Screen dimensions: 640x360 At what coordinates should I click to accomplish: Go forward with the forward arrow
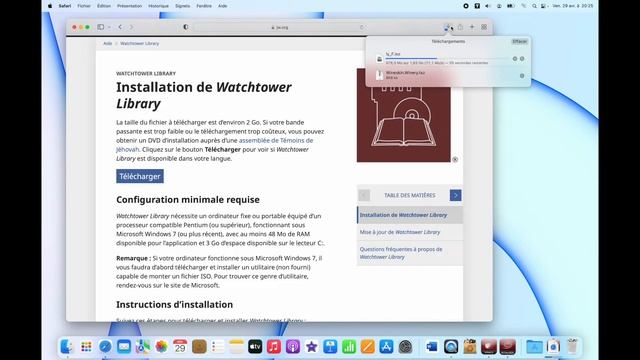[131, 27]
